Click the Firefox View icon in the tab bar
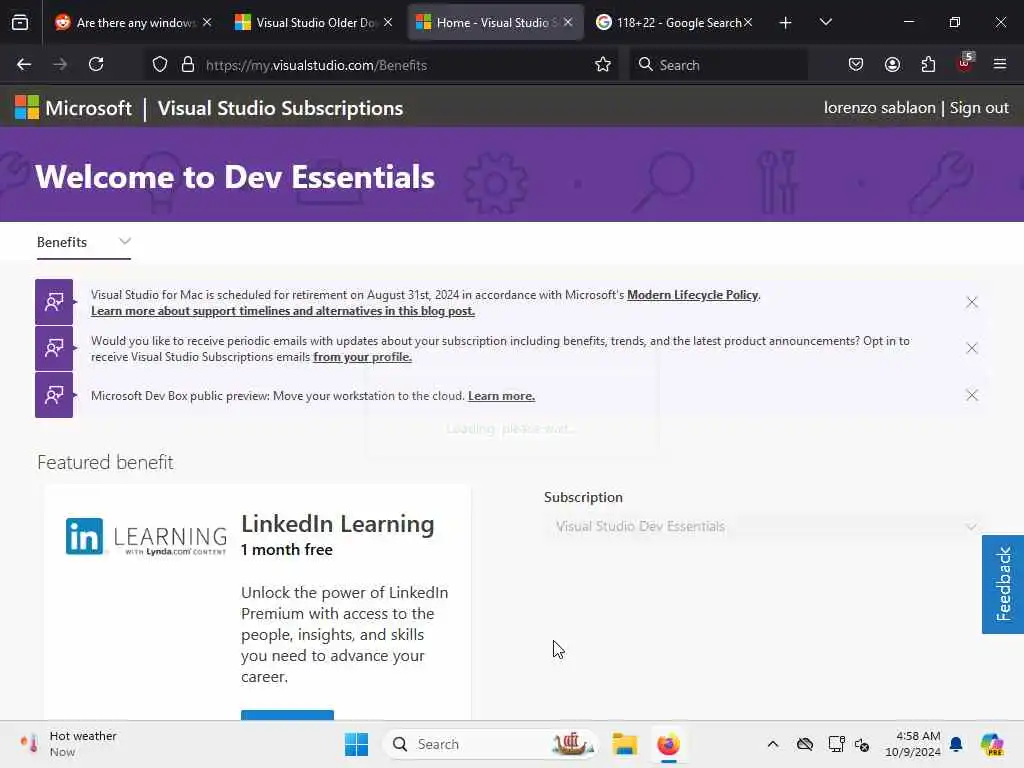1024x768 pixels. coord(20,22)
